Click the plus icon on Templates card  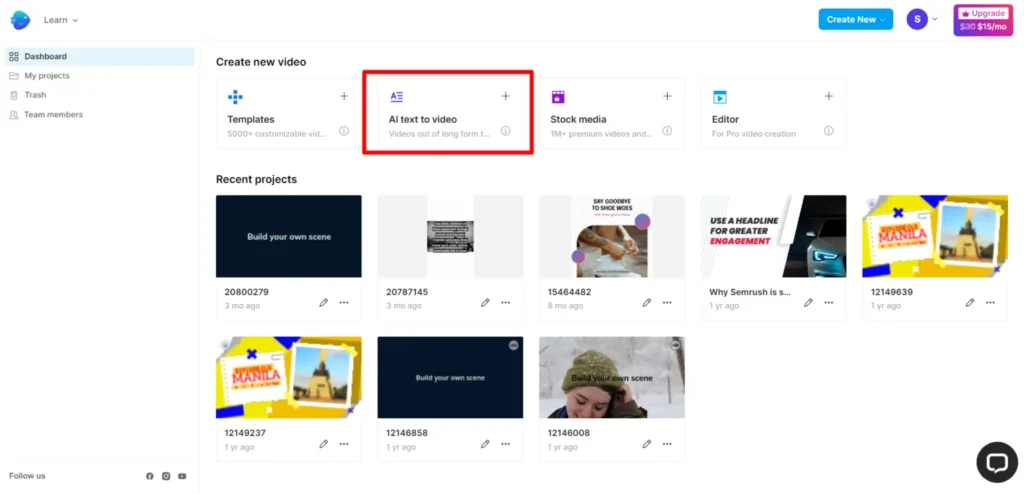pos(344,96)
